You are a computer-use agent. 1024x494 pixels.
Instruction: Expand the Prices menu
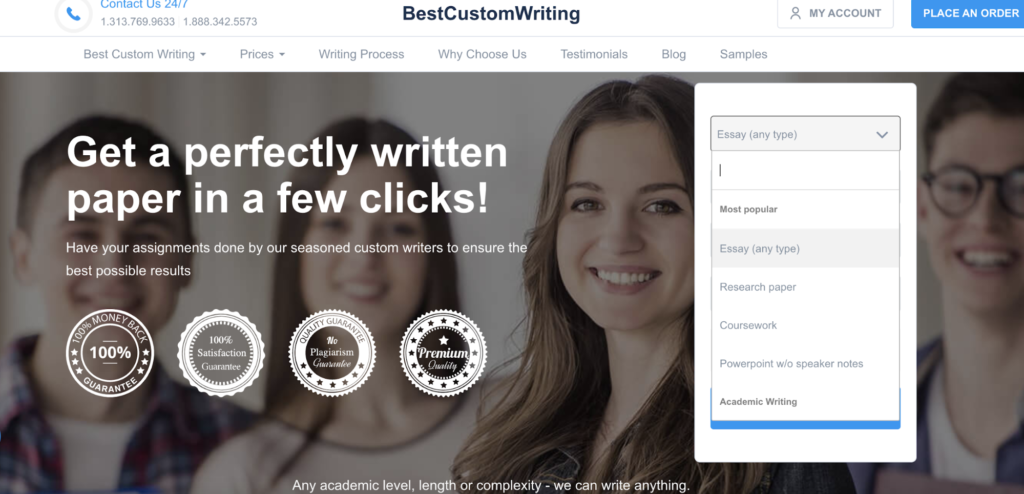click(263, 54)
